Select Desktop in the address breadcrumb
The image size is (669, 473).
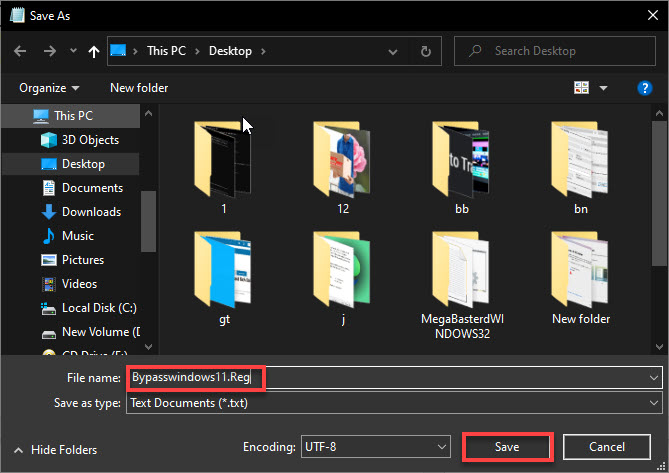click(230, 51)
